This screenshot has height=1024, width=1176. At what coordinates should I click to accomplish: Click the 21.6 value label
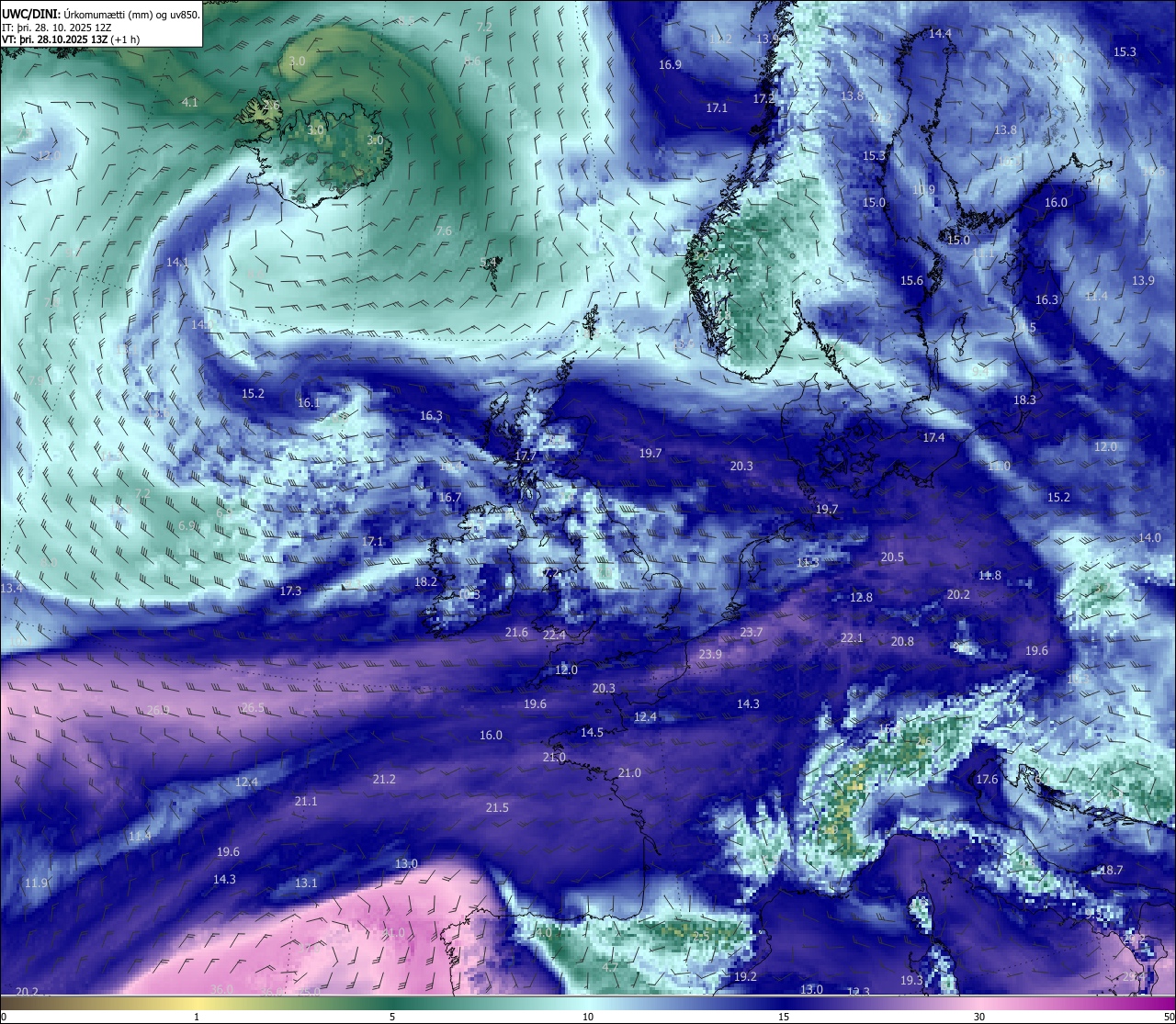(517, 632)
